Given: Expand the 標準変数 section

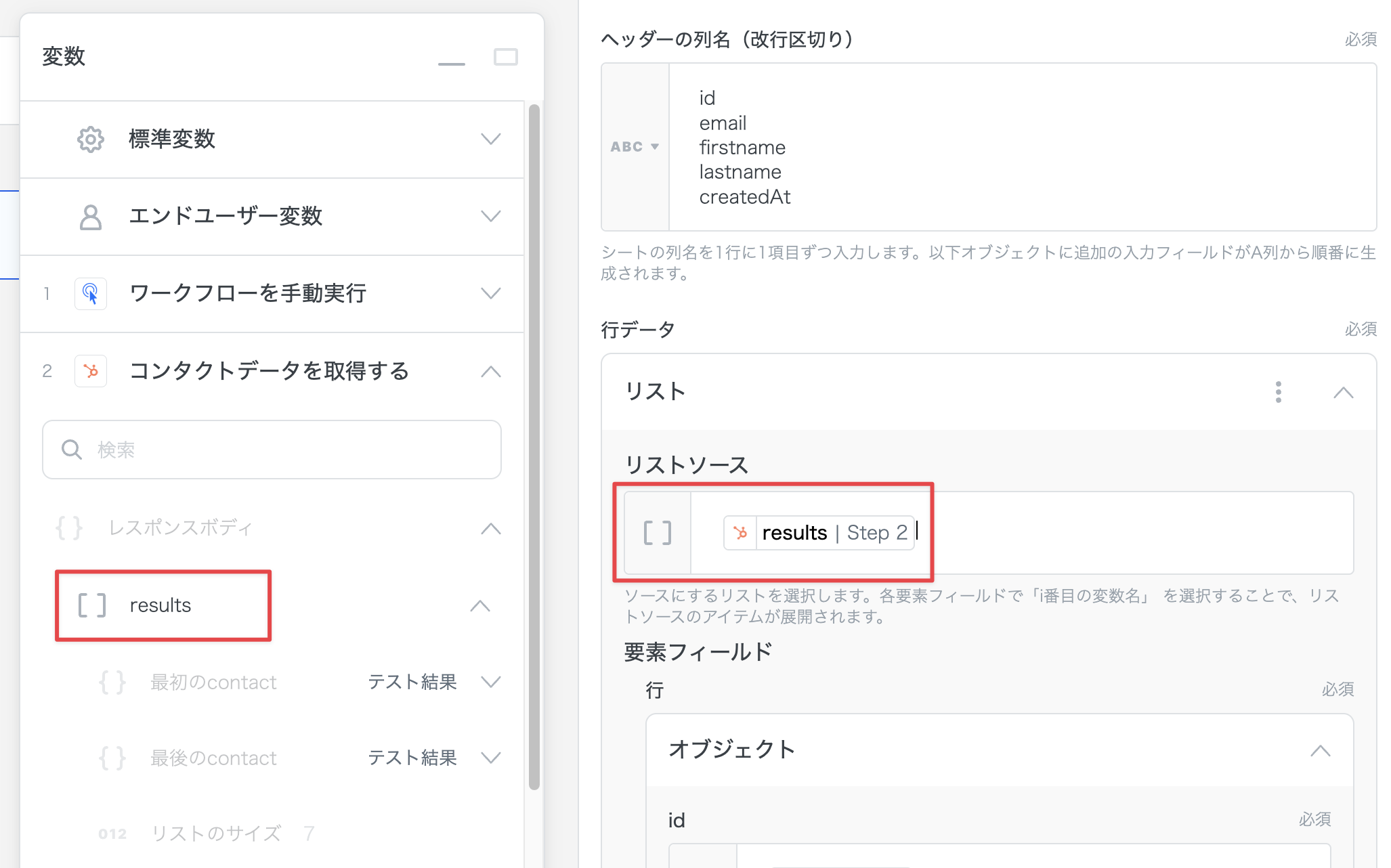Looking at the screenshot, I should pos(490,139).
